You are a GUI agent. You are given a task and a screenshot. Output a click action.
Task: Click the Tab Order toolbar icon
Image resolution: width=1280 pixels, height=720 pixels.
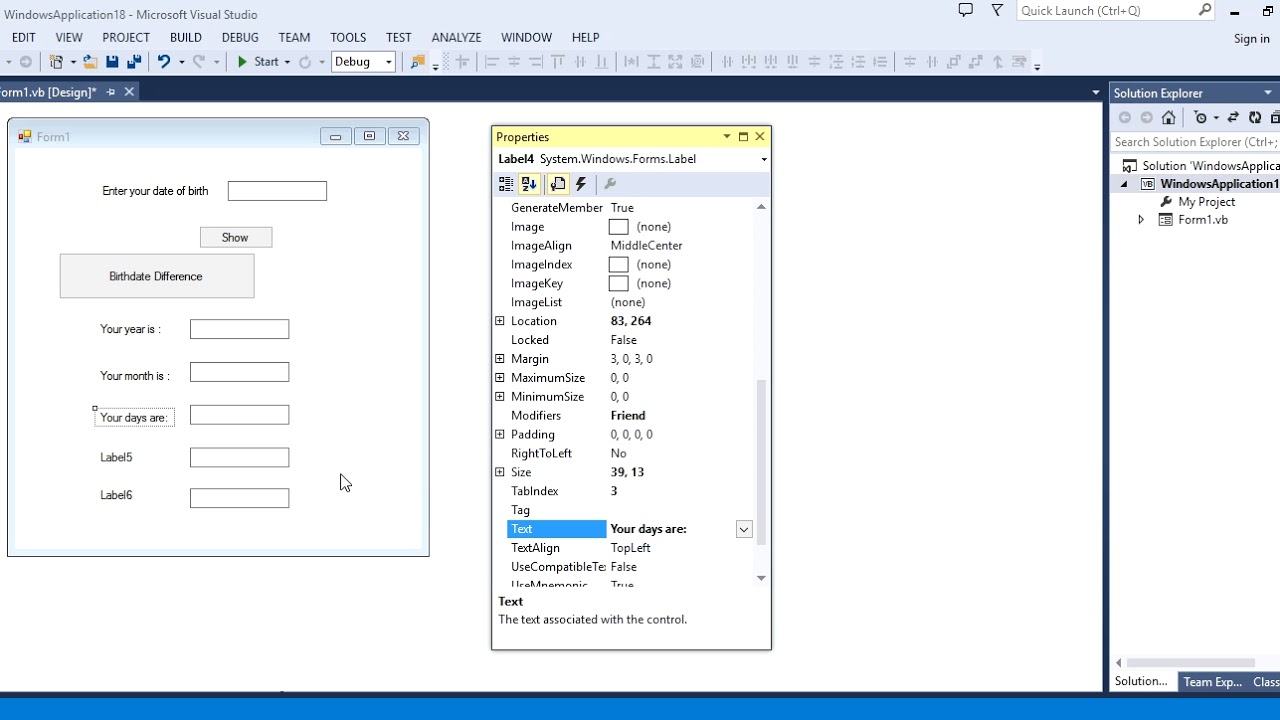pyautogui.click(x=1019, y=62)
